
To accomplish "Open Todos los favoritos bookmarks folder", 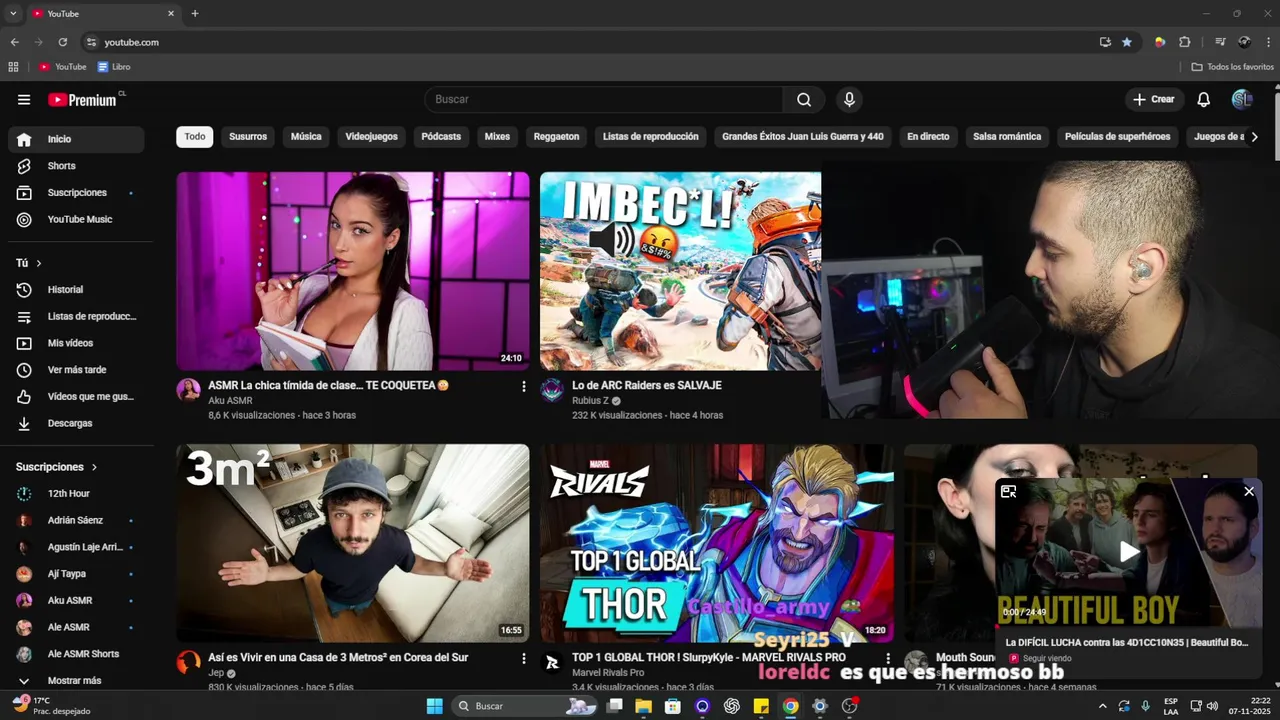I will [1232, 67].
